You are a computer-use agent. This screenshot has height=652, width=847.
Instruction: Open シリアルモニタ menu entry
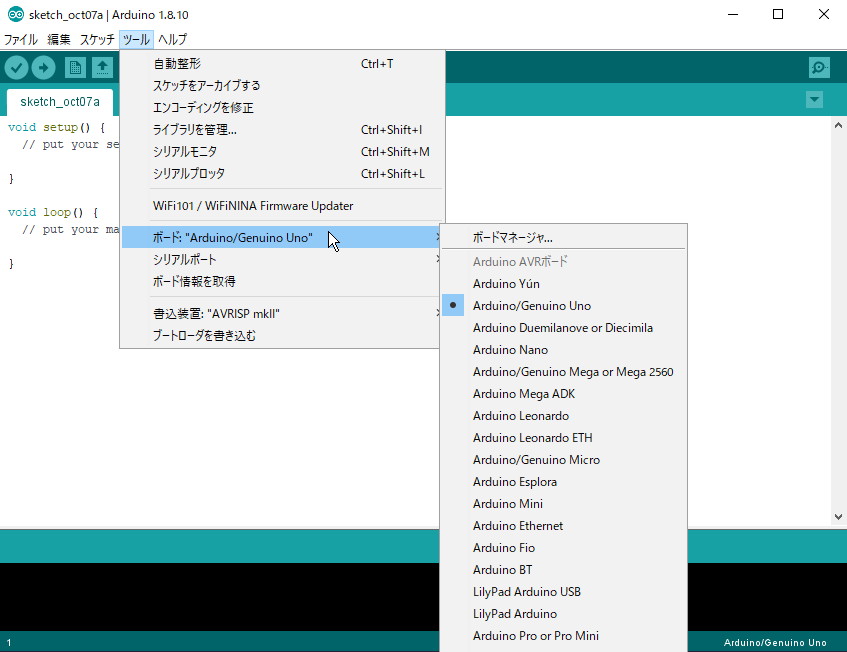pyautogui.click(x=282, y=152)
